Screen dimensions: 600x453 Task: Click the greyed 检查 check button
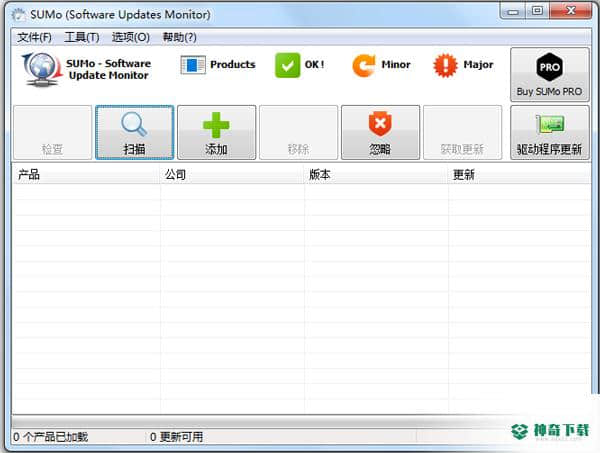[x=52, y=132]
